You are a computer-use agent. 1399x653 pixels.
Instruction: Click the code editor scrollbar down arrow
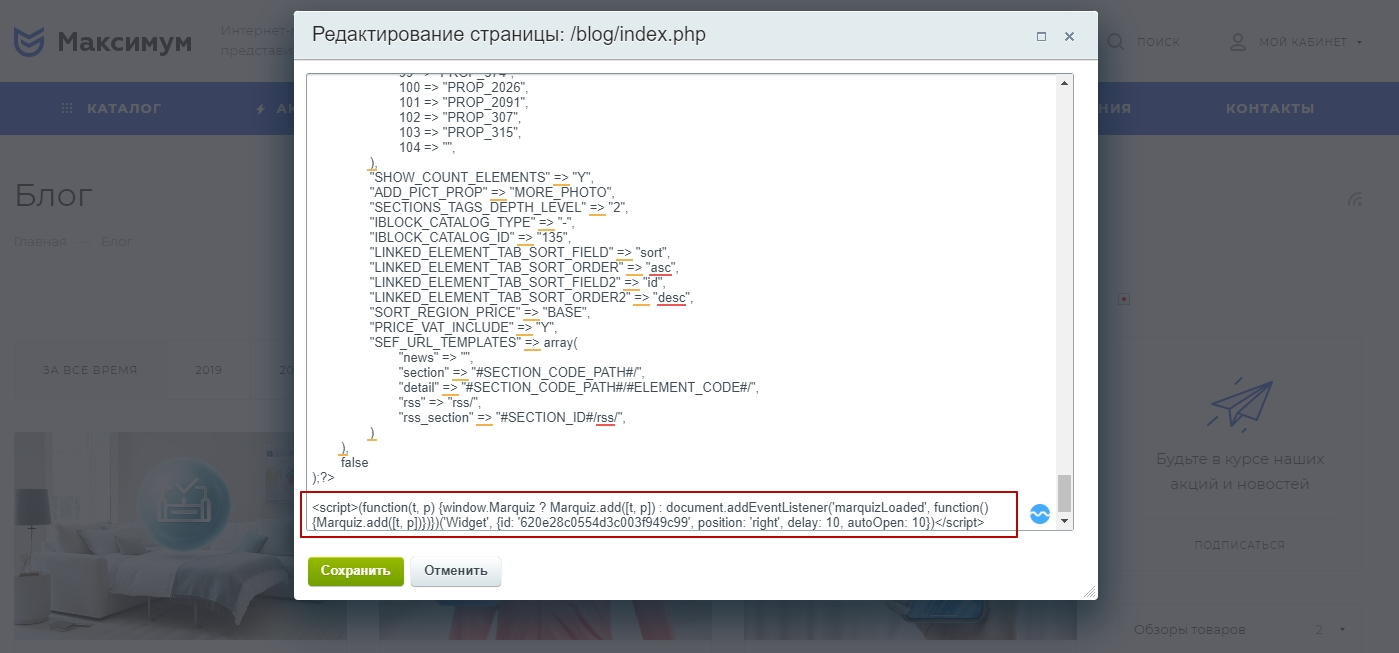tap(1065, 521)
